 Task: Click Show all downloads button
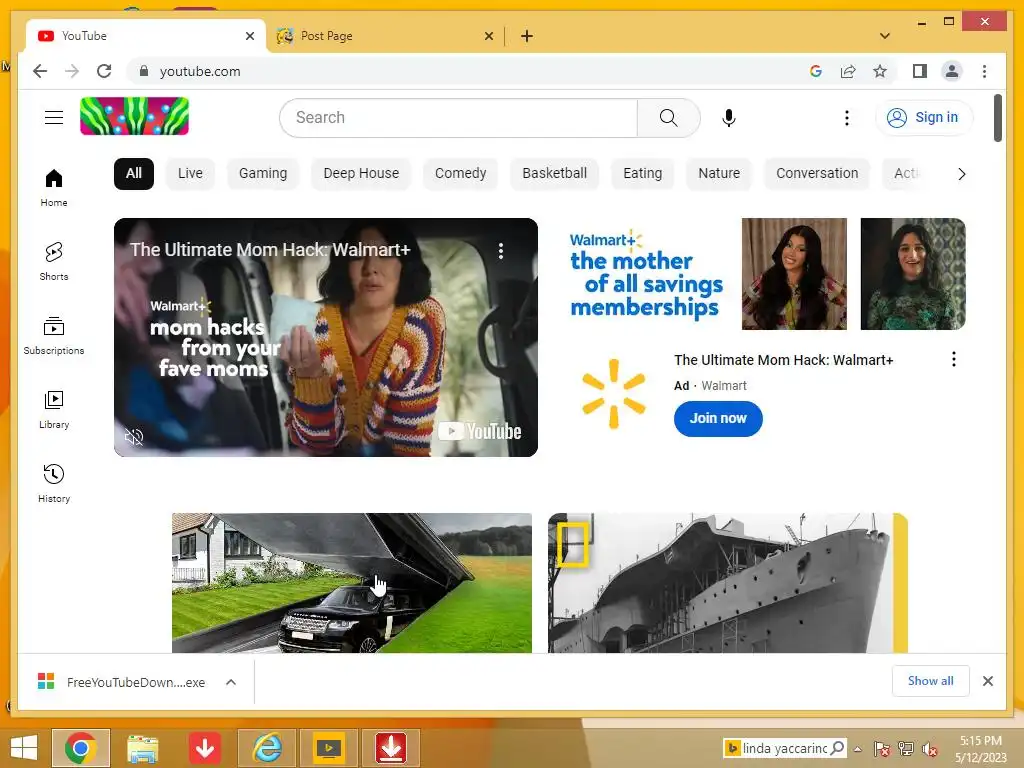click(x=930, y=681)
